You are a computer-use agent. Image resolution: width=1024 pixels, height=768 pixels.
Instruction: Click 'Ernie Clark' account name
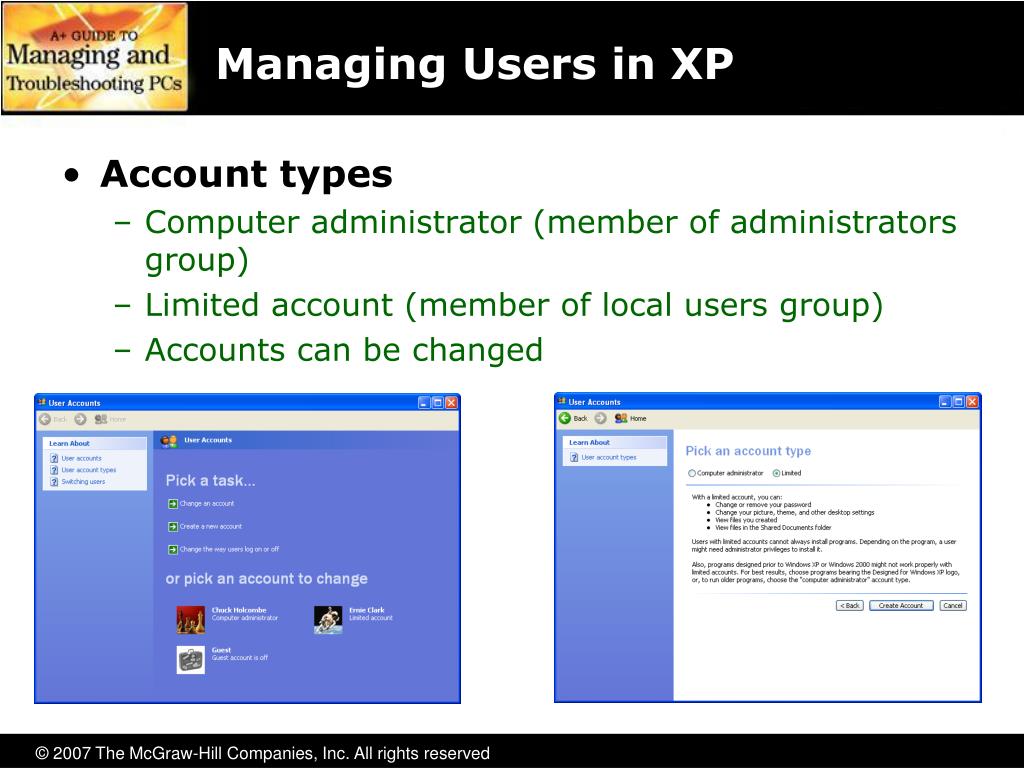click(x=366, y=610)
